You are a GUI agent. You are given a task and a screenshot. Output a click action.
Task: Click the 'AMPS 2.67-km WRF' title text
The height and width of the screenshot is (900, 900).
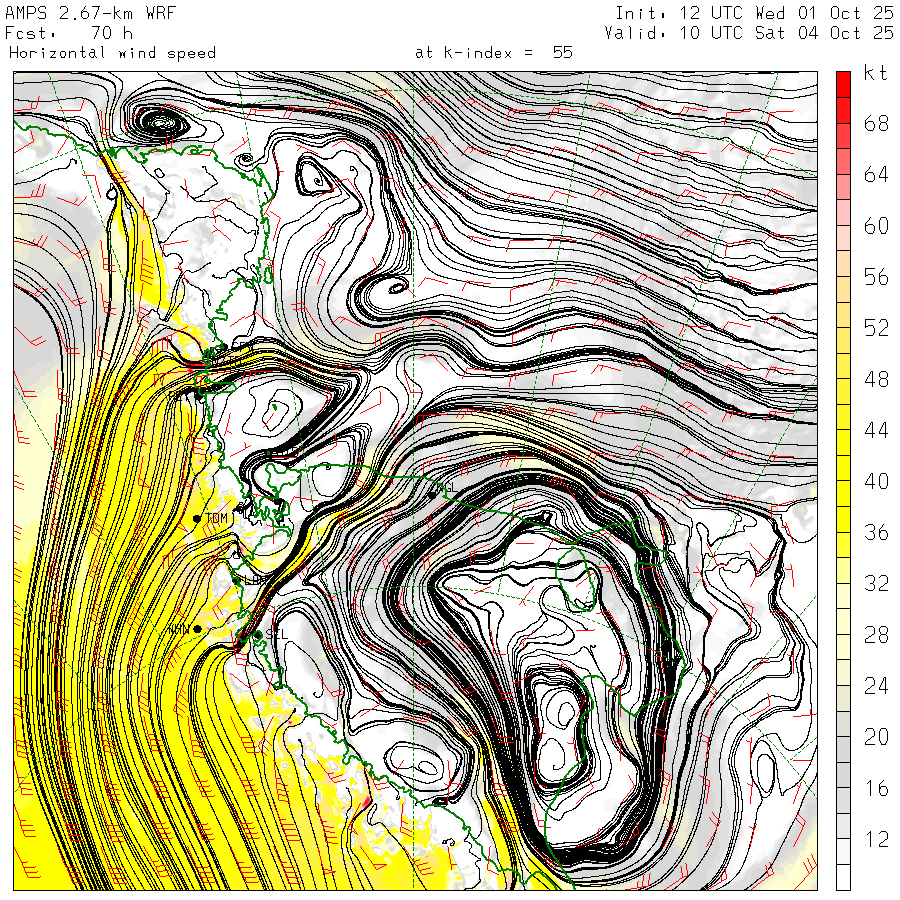tap(90, 13)
